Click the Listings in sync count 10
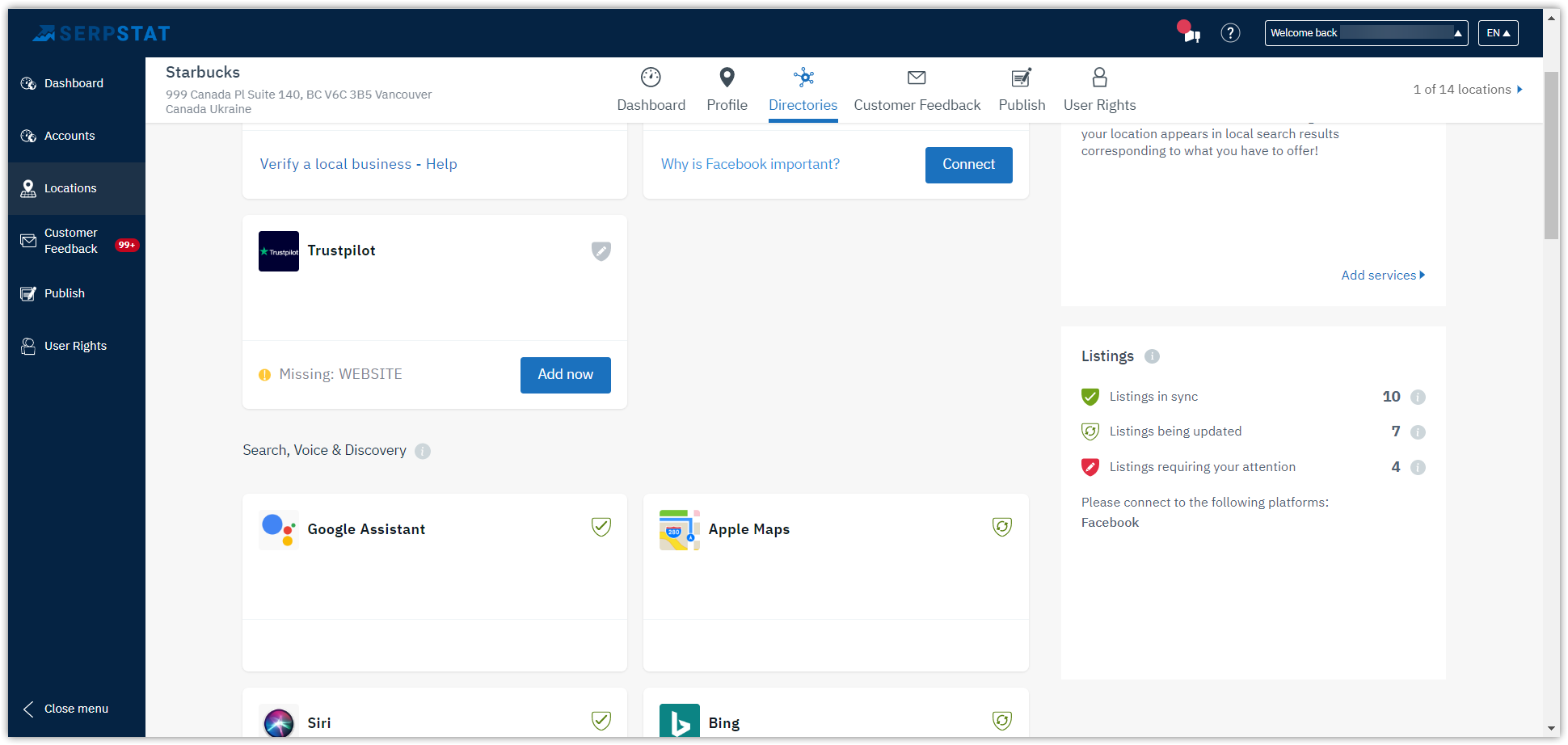 [1391, 397]
